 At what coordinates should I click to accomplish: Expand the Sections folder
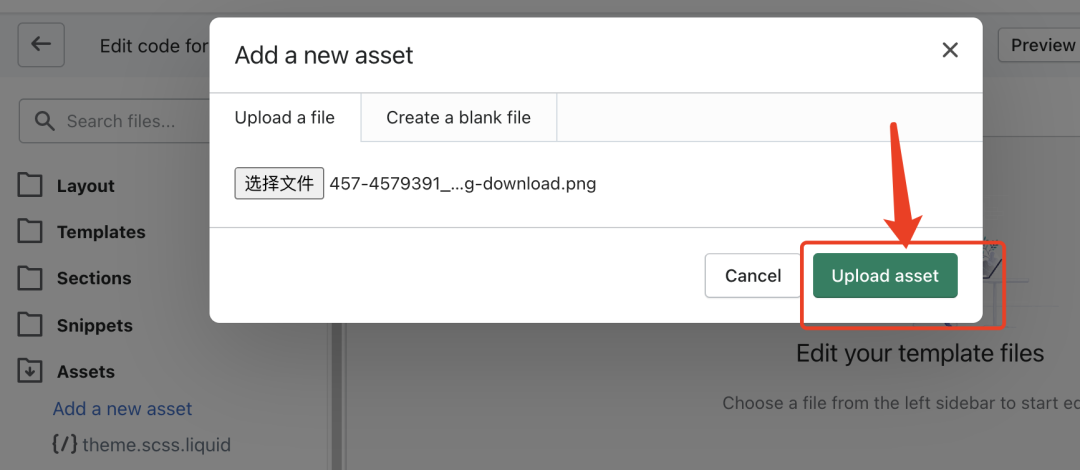tap(94, 278)
